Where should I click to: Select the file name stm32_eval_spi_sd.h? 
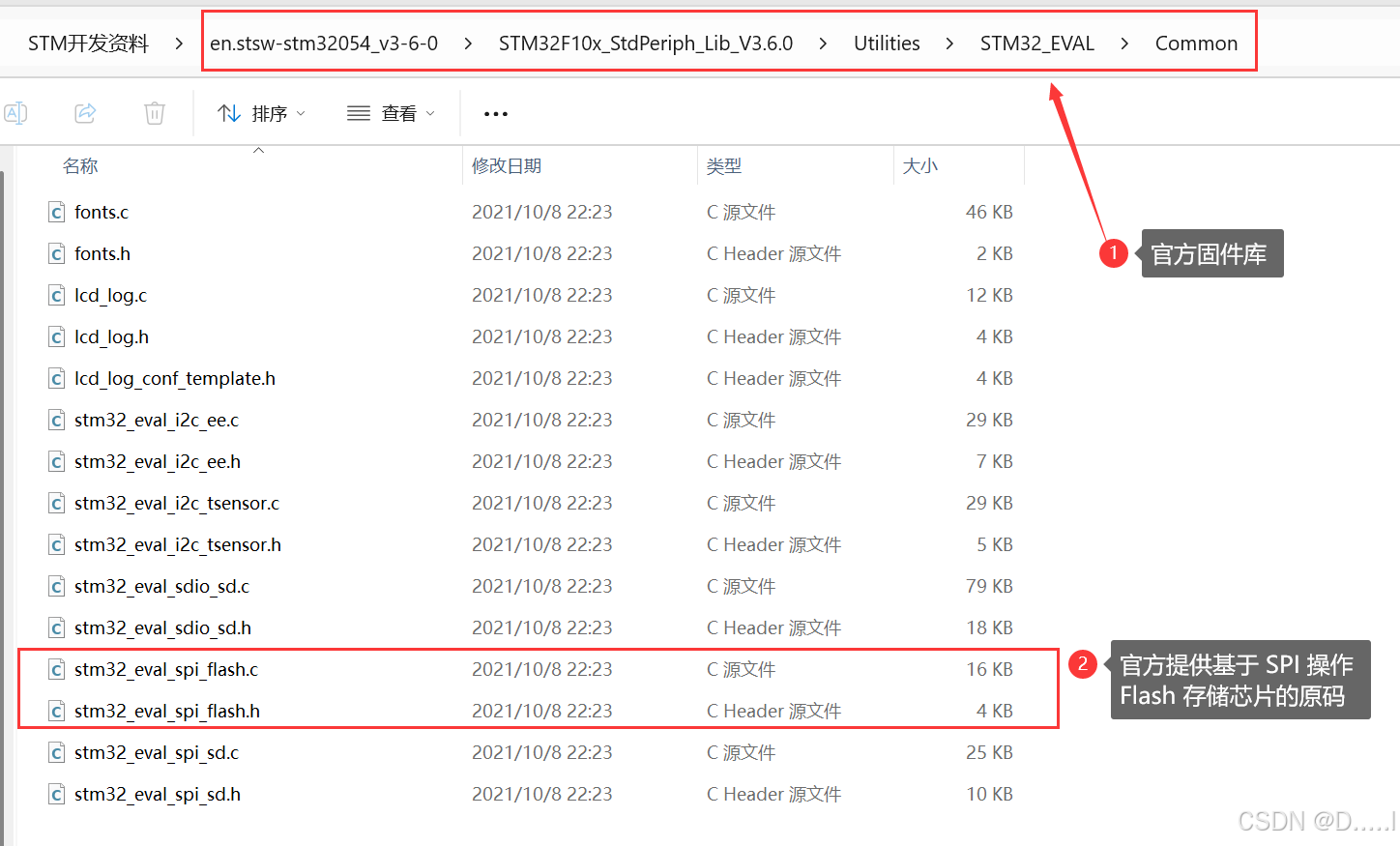(158, 794)
